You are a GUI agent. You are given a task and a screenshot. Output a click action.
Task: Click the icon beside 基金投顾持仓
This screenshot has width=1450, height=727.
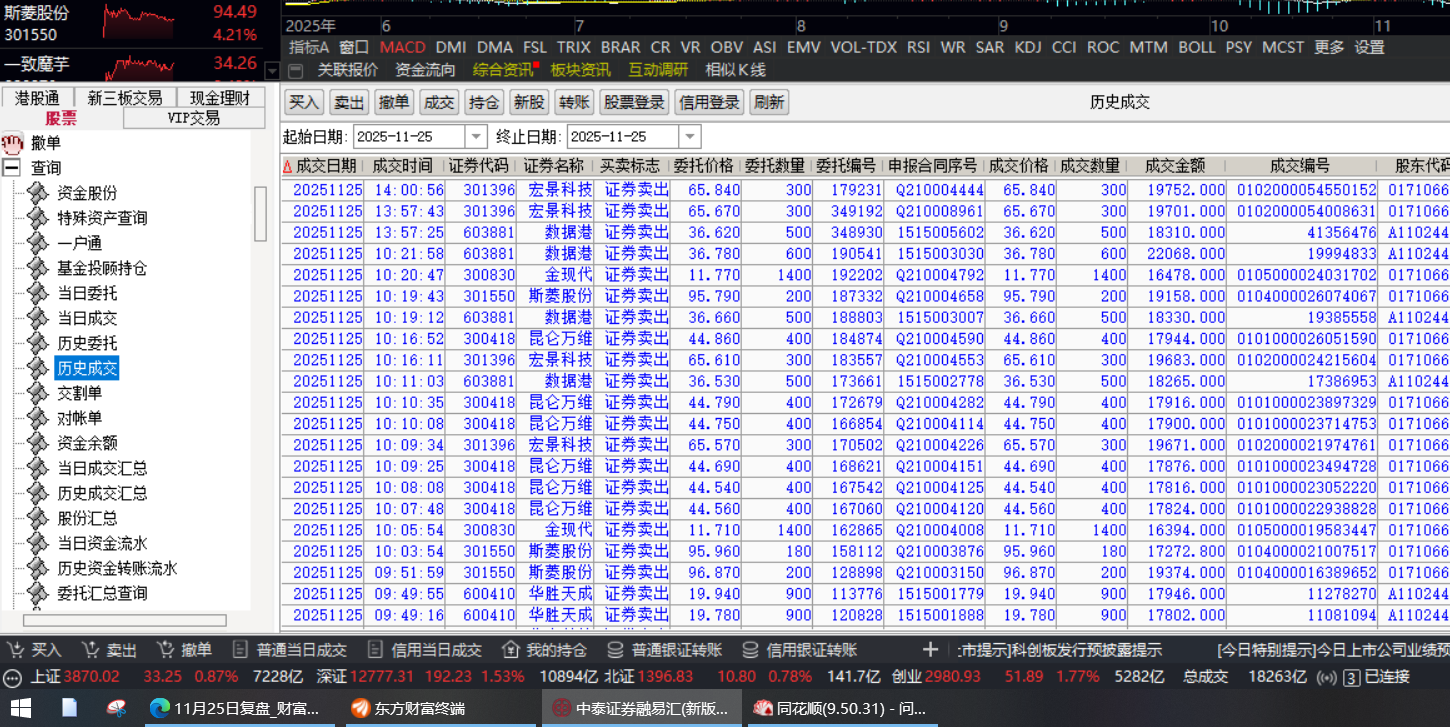click(x=38, y=268)
